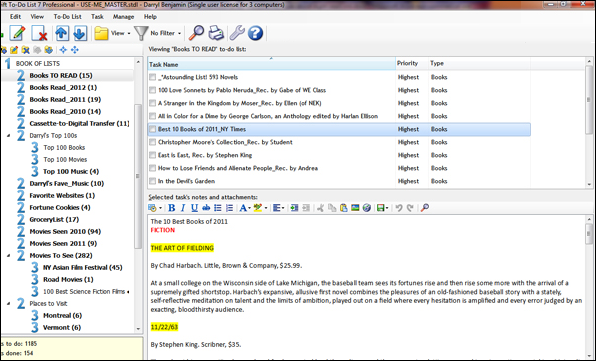Apply numbered list in notes toolbar

pyautogui.click(x=229, y=207)
